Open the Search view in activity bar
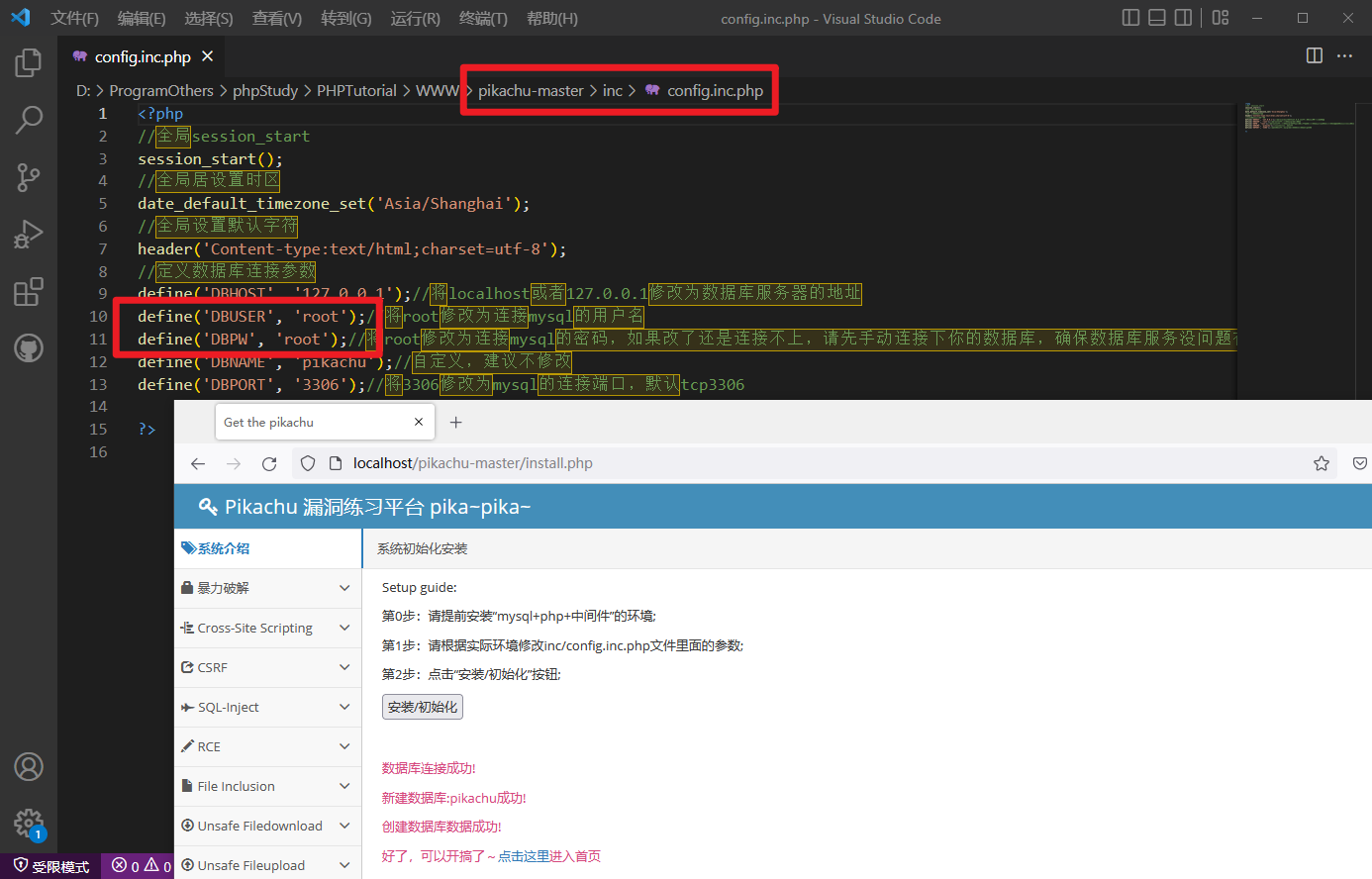Image resolution: width=1372 pixels, height=879 pixels. click(x=28, y=121)
